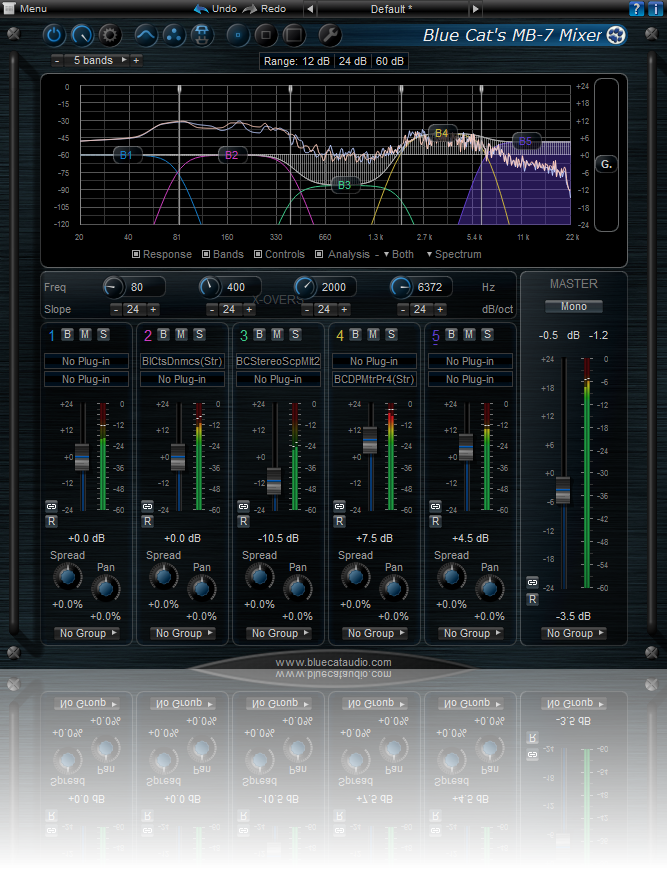The image size is (667, 869).
Task: Click the power bypass icon in toolbar
Action: (x=54, y=36)
